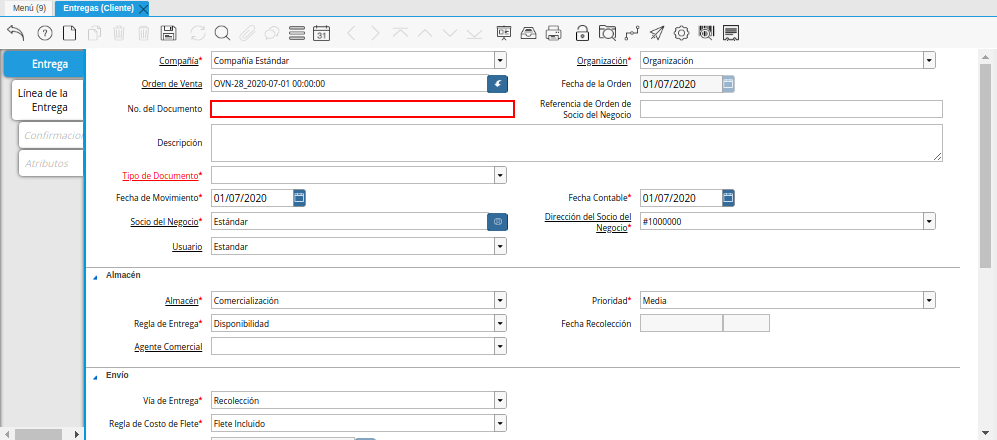The height and width of the screenshot is (440, 997).
Task: Click the Agente Comercial label link
Action: click(168, 347)
